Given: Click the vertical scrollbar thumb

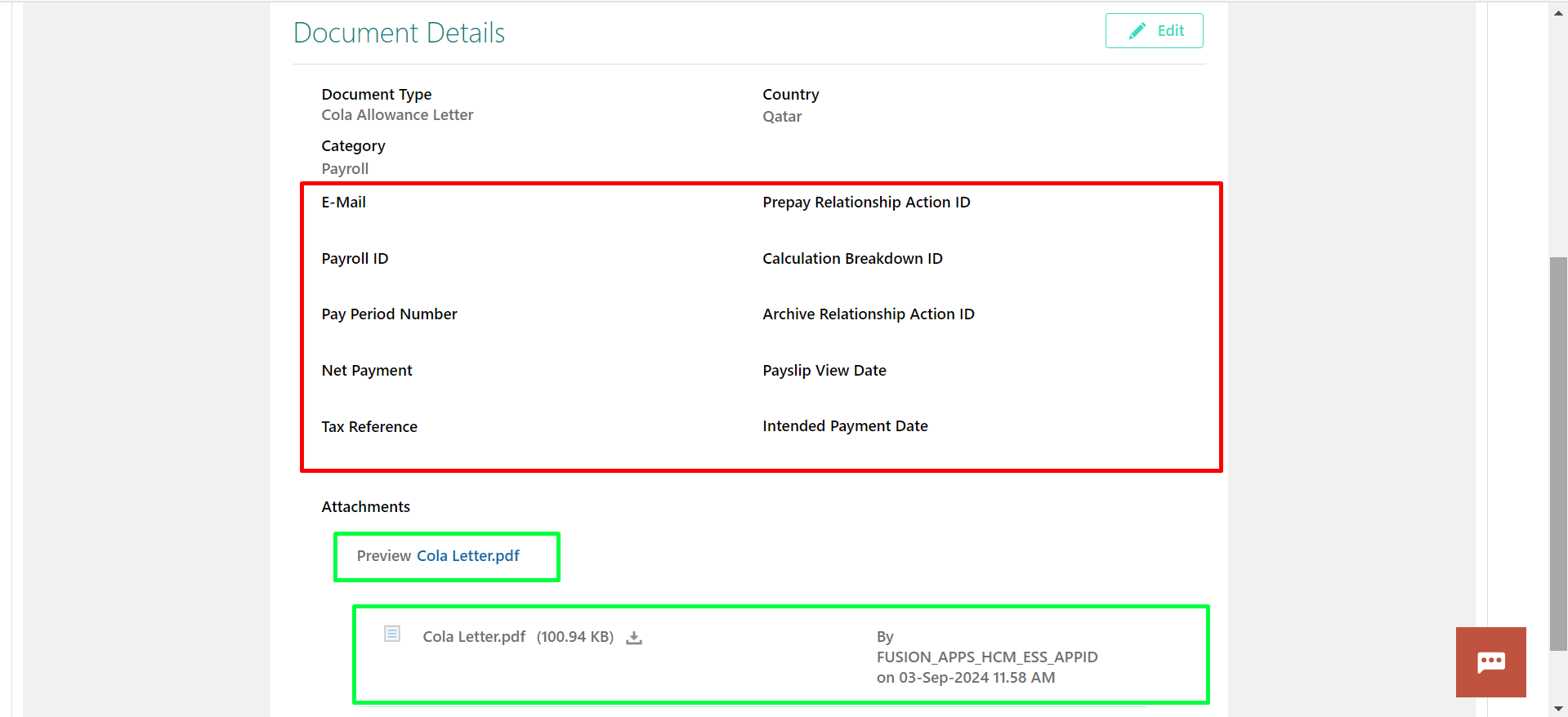Looking at the screenshot, I should coord(1558,454).
